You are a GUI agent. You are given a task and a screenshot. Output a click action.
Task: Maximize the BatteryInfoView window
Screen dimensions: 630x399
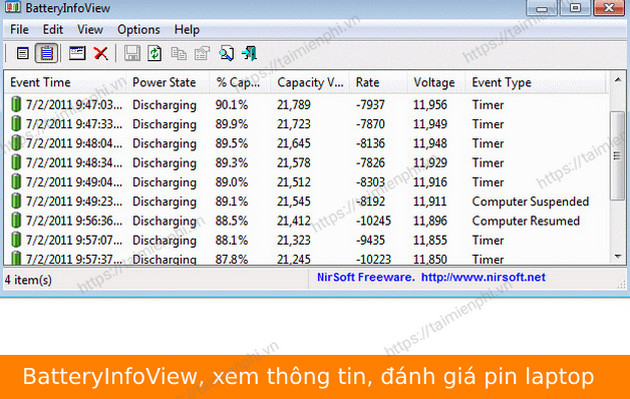575,8
